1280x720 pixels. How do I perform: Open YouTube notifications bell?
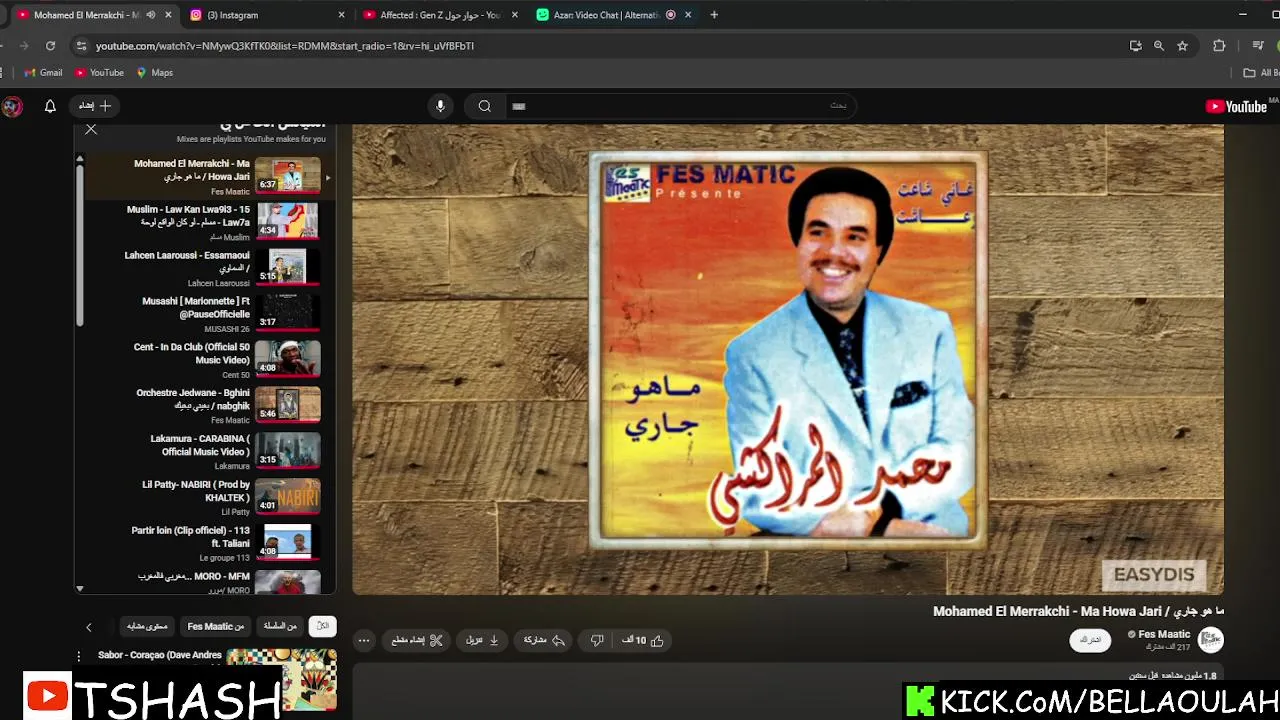coord(50,106)
